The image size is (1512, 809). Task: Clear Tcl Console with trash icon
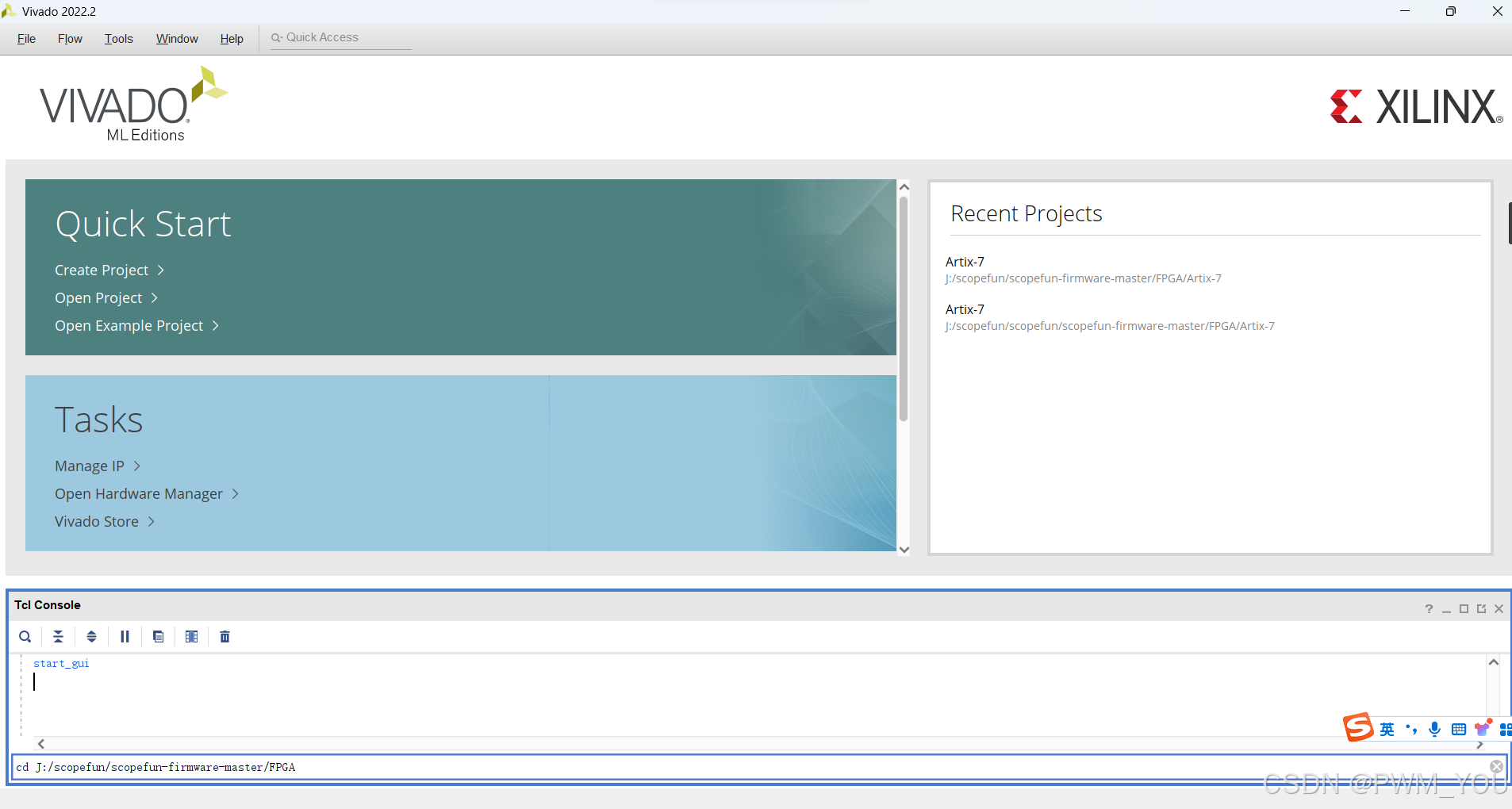click(225, 636)
